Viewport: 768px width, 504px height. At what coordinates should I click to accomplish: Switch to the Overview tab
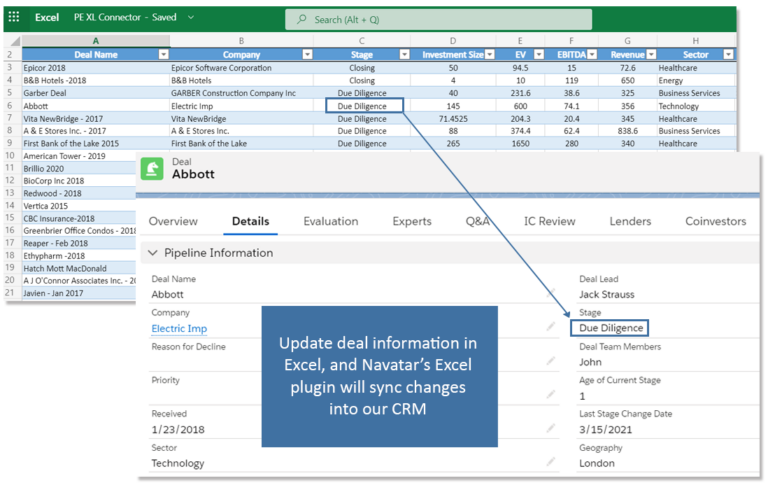pos(173,221)
